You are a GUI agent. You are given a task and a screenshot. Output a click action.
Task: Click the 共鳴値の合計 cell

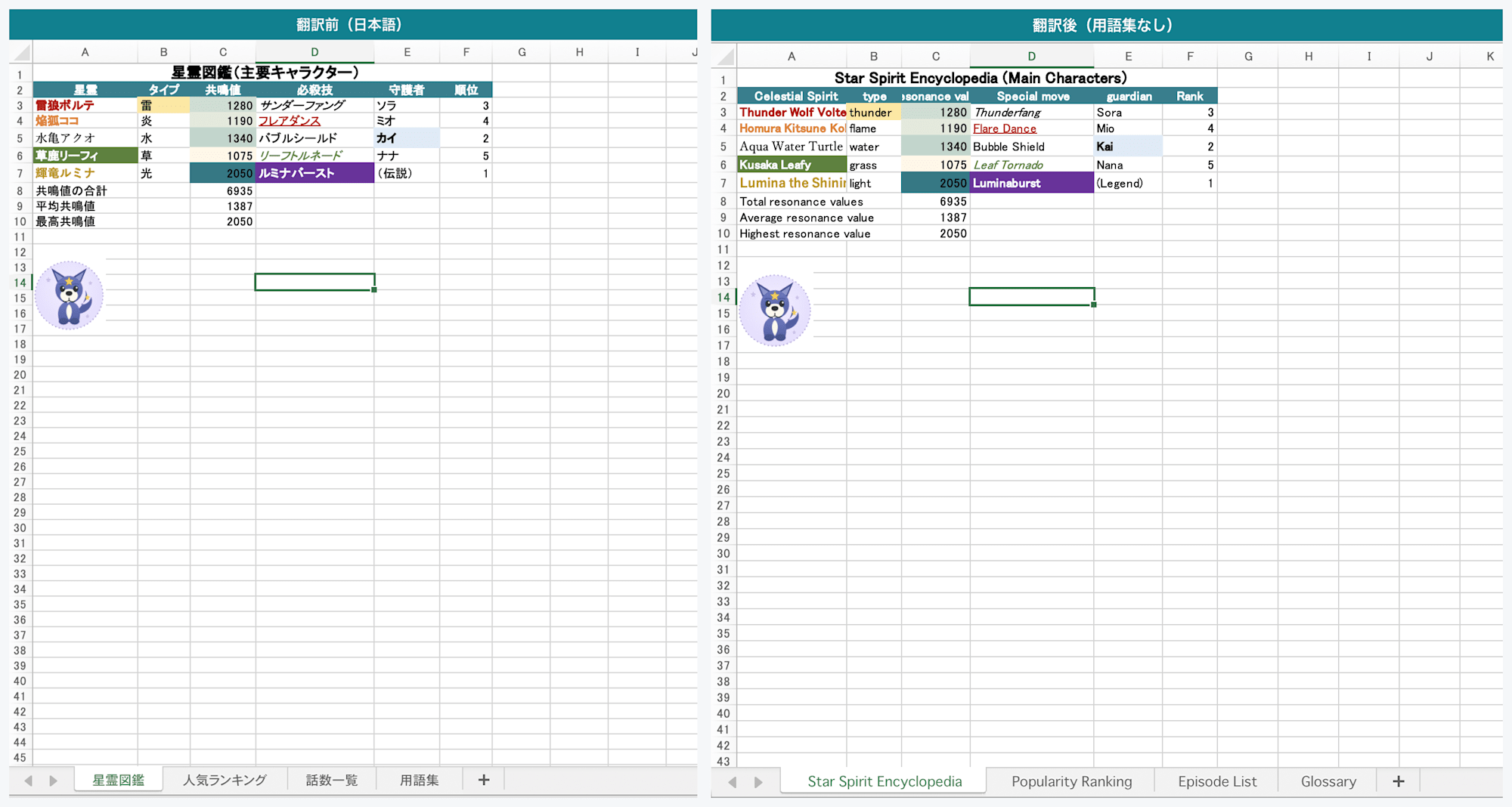click(85, 190)
